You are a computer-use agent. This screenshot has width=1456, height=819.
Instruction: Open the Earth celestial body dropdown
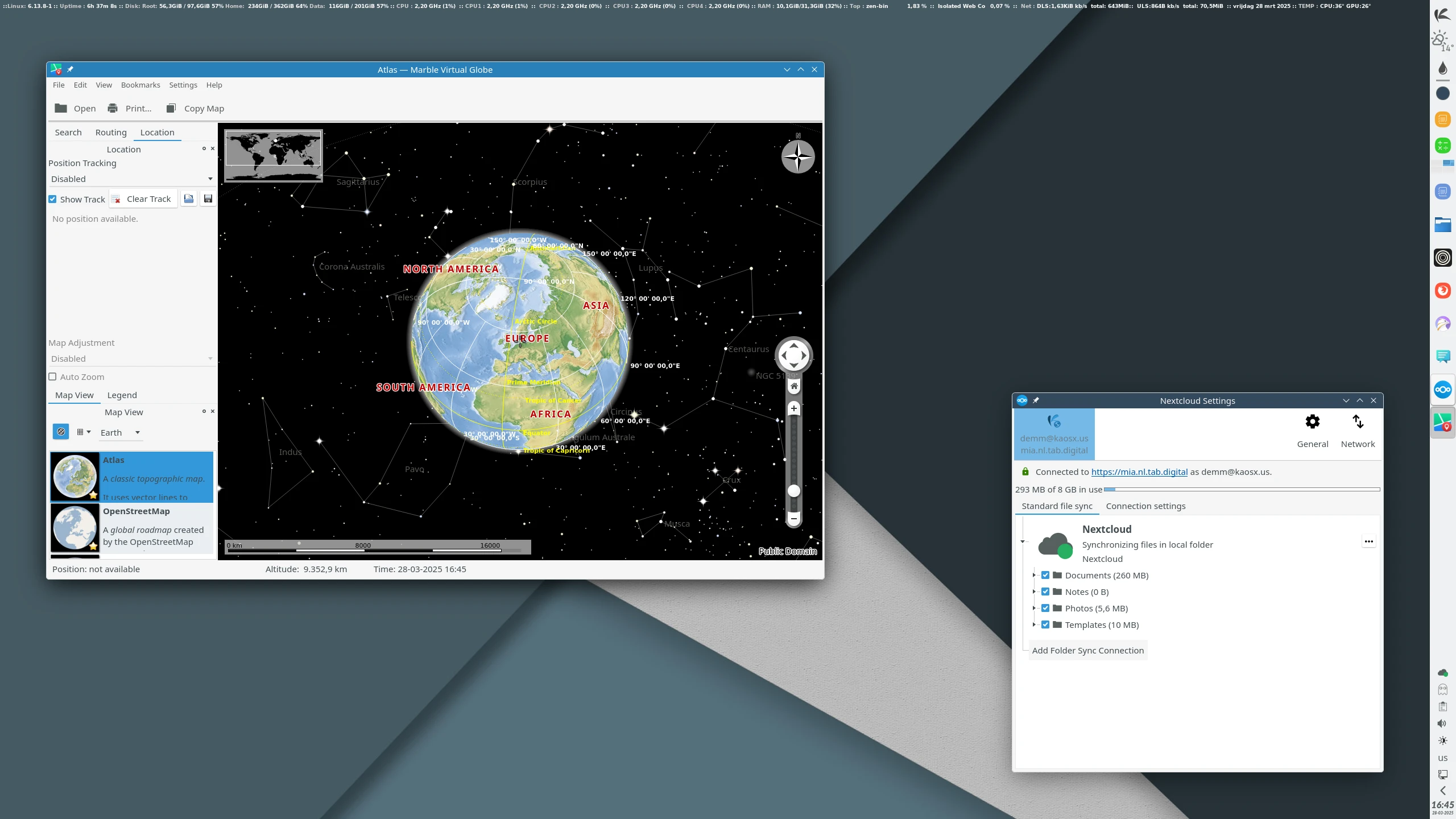tap(120, 432)
